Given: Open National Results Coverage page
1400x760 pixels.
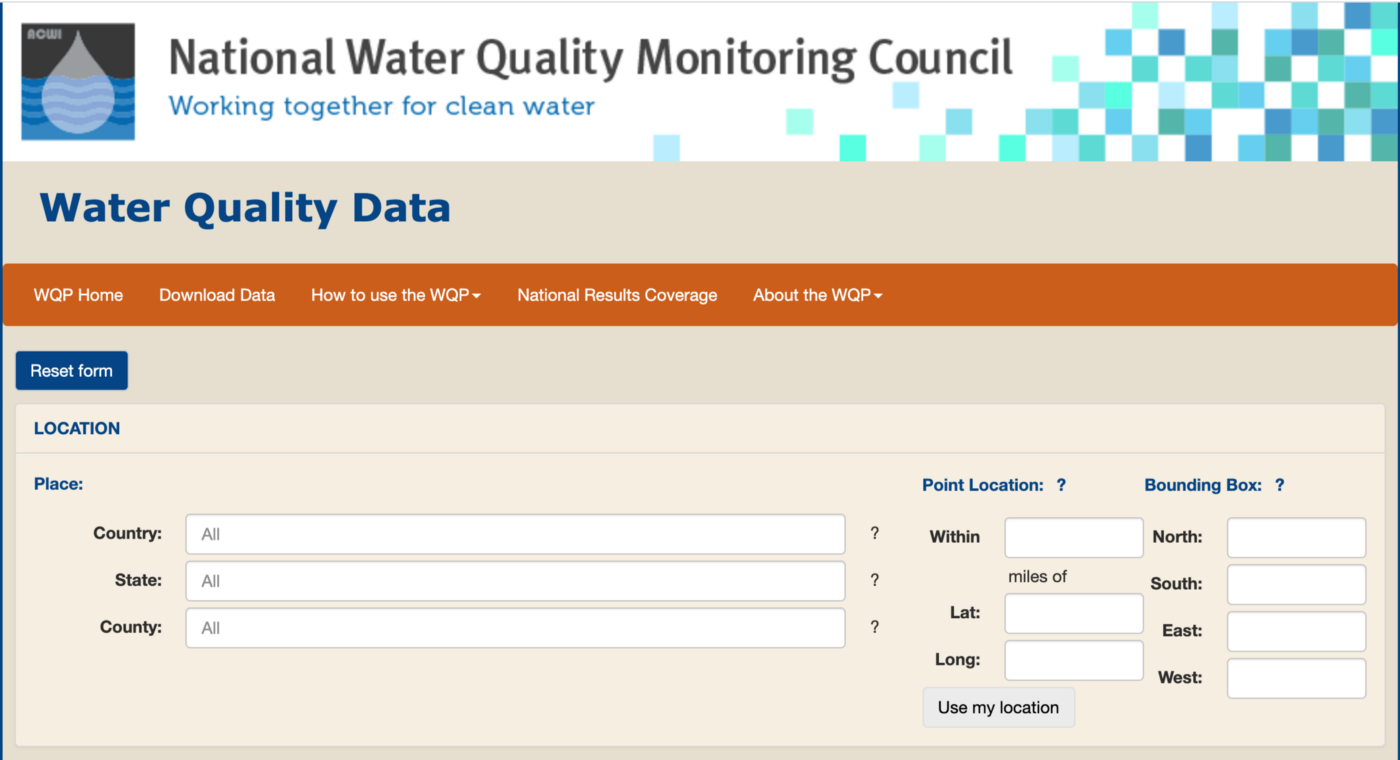Looking at the screenshot, I should [617, 295].
